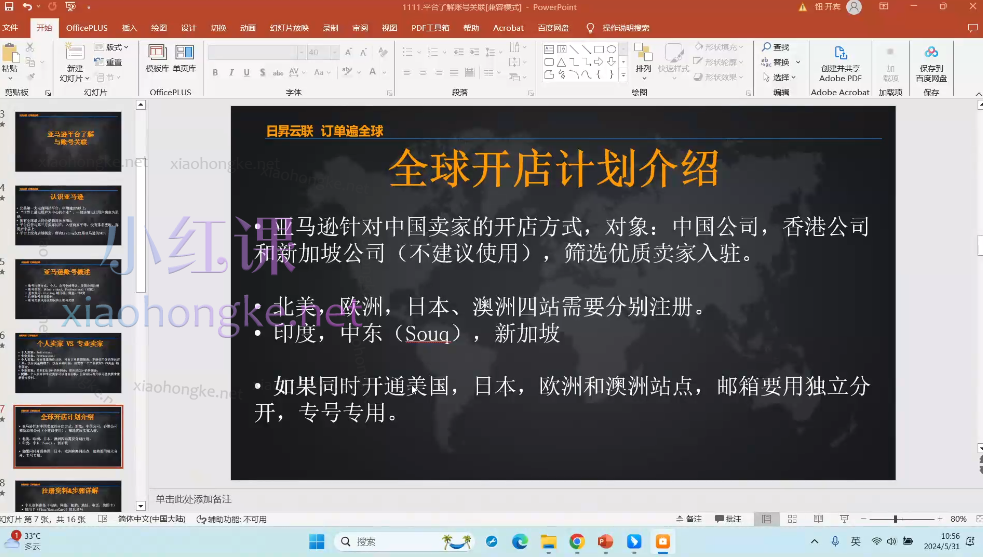Toggle text shadow (S) formatting
Image resolution: width=983 pixels, height=557 pixels.
coord(262,73)
